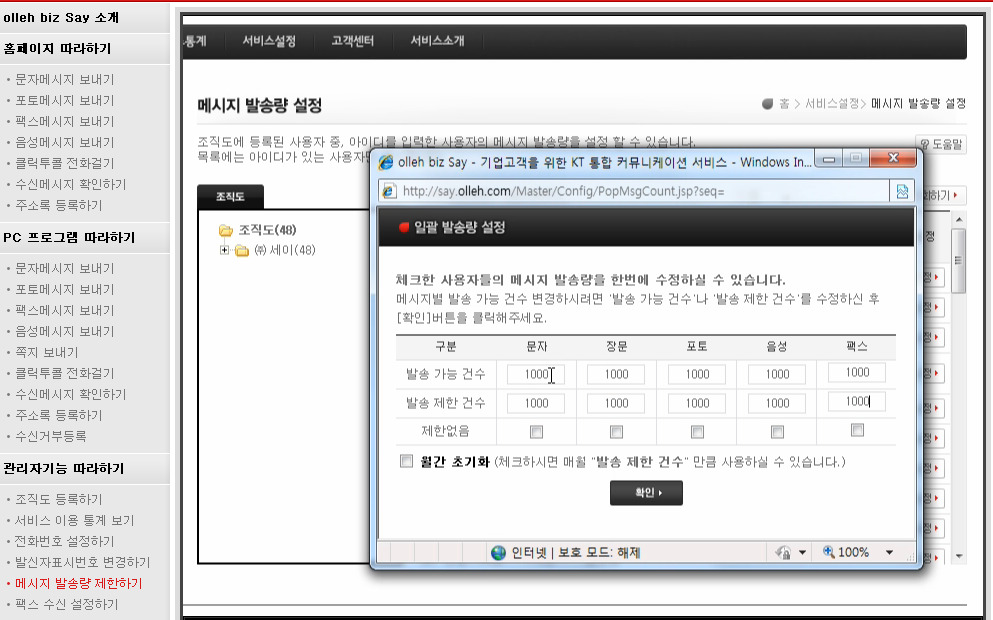Check 제한없음 for 음성 column

tap(777, 432)
